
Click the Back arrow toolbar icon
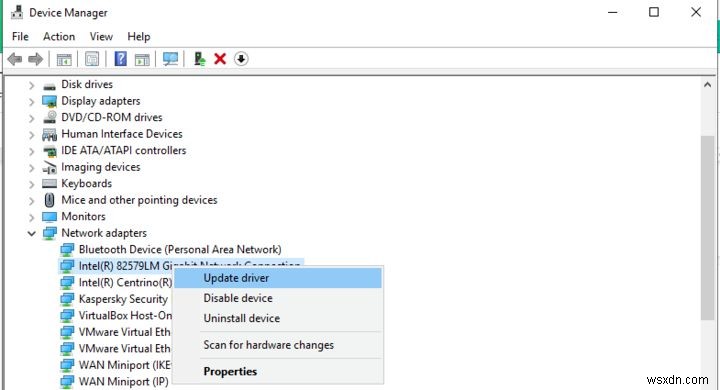[15, 59]
